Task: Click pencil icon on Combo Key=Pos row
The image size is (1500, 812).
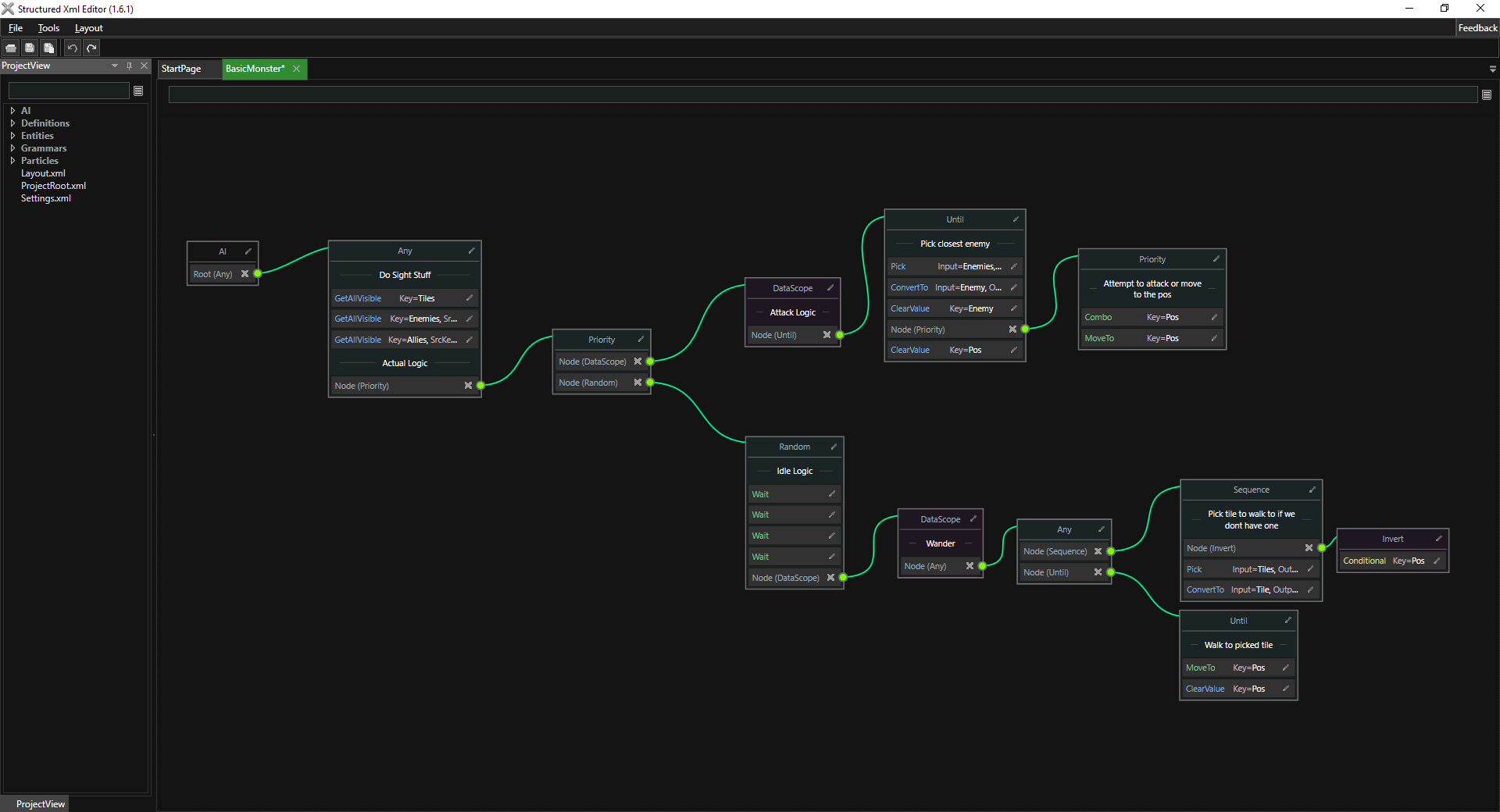Action: tap(1214, 317)
